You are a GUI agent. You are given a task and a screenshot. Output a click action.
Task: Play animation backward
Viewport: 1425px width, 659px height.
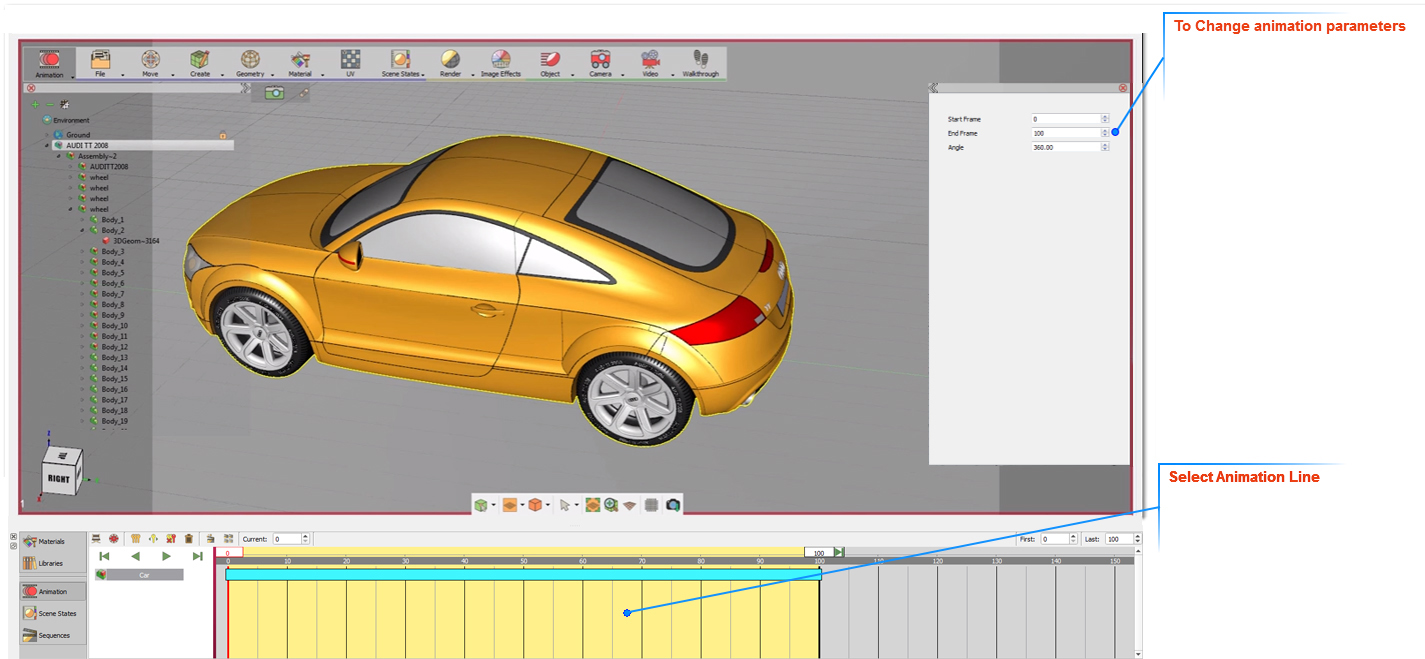135,556
